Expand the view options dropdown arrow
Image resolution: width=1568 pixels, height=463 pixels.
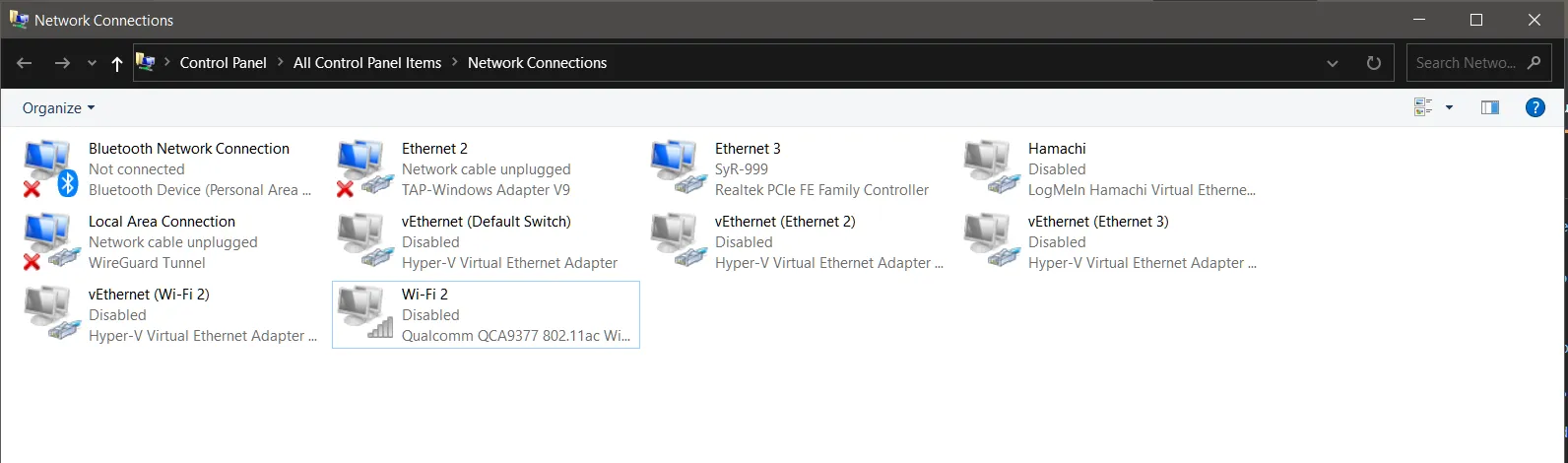click(1449, 107)
